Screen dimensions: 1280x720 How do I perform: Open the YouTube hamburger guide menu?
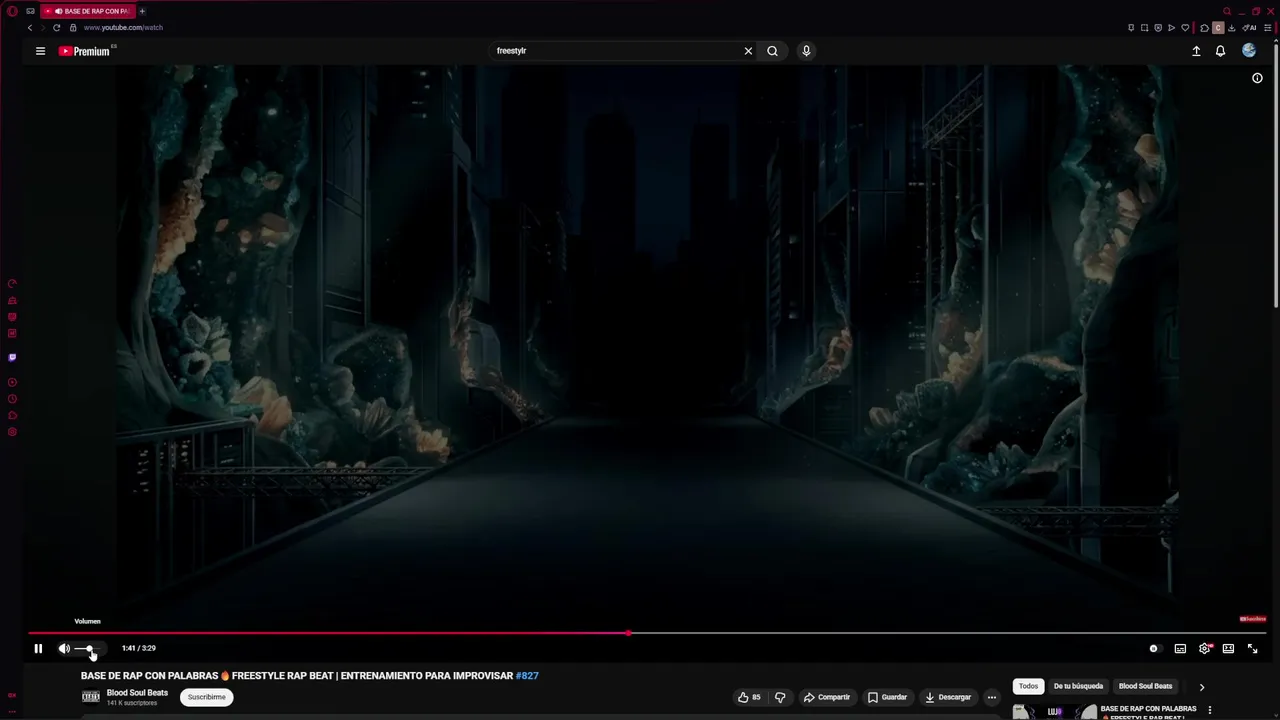pyautogui.click(x=40, y=51)
